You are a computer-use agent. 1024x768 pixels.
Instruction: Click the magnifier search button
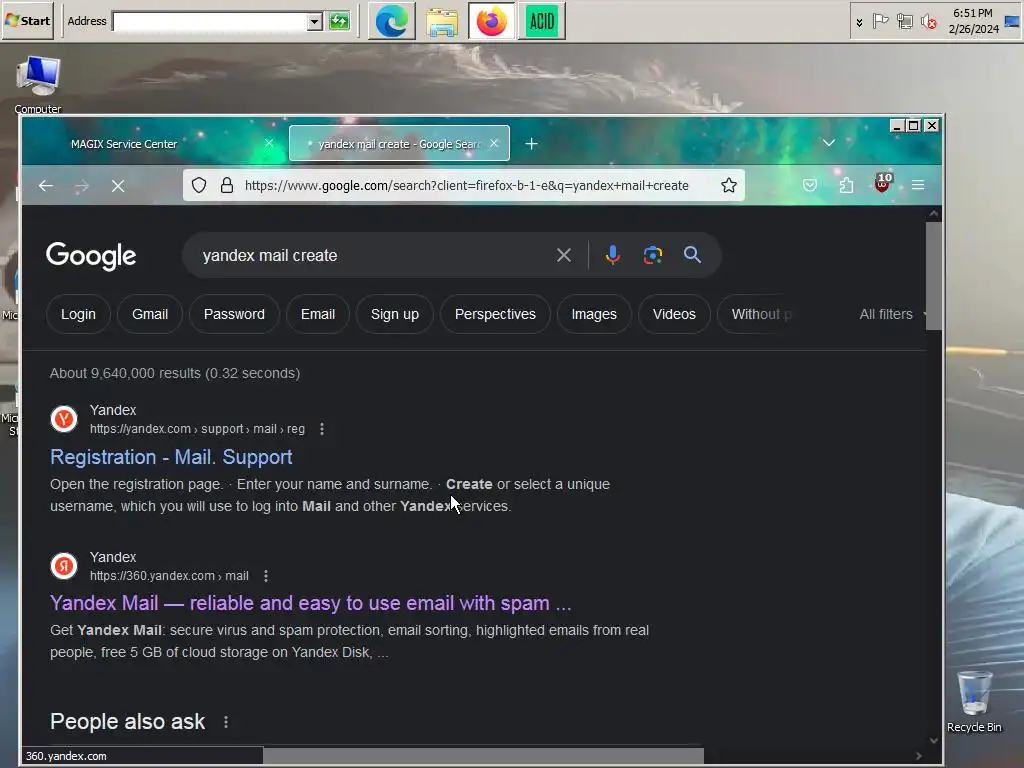coord(692,255)
